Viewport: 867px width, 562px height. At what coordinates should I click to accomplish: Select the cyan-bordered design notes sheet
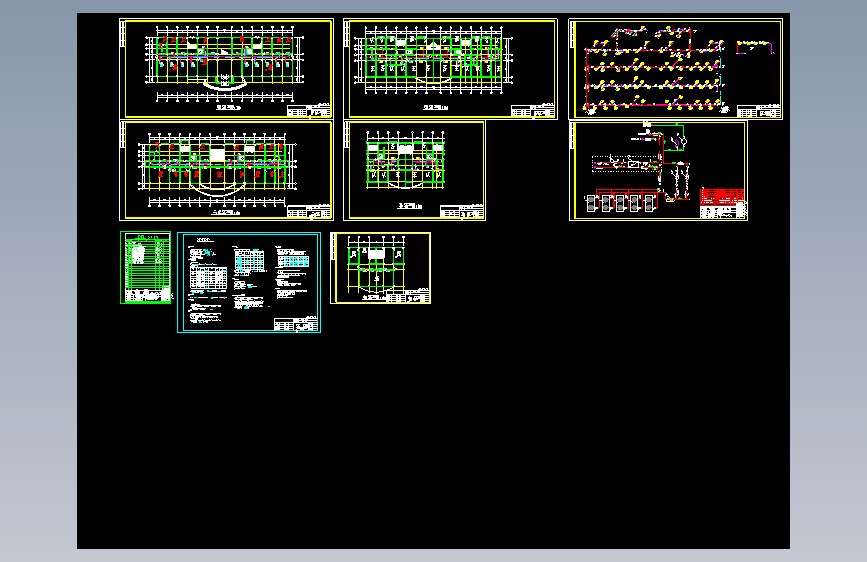coord(249,282)
